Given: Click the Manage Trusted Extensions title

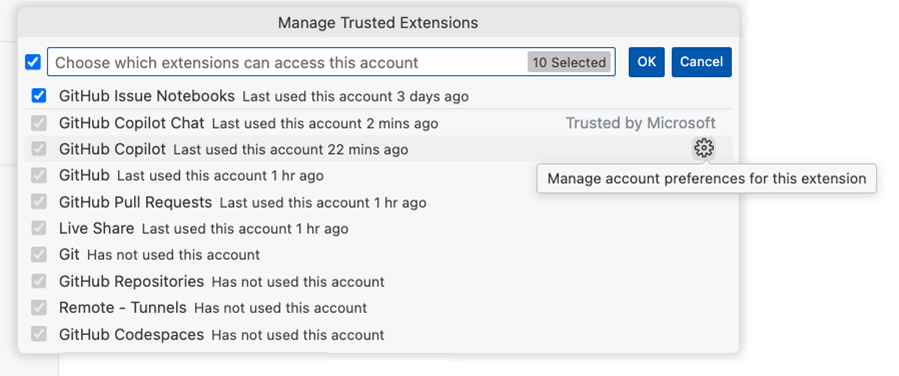Looking at the screenshot, I should coord(378,23).
